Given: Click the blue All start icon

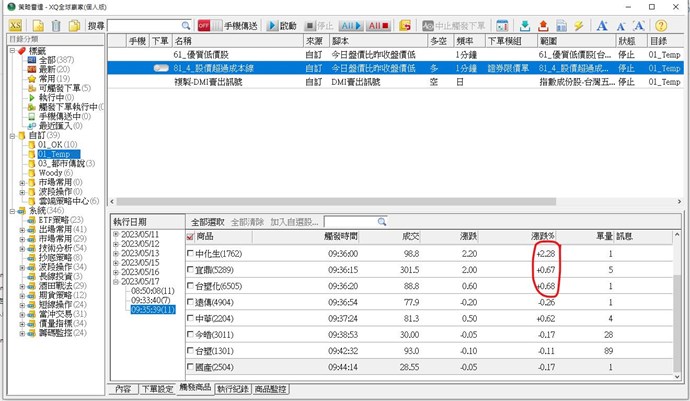Looking at the screenshot, I should pos(352,25).
